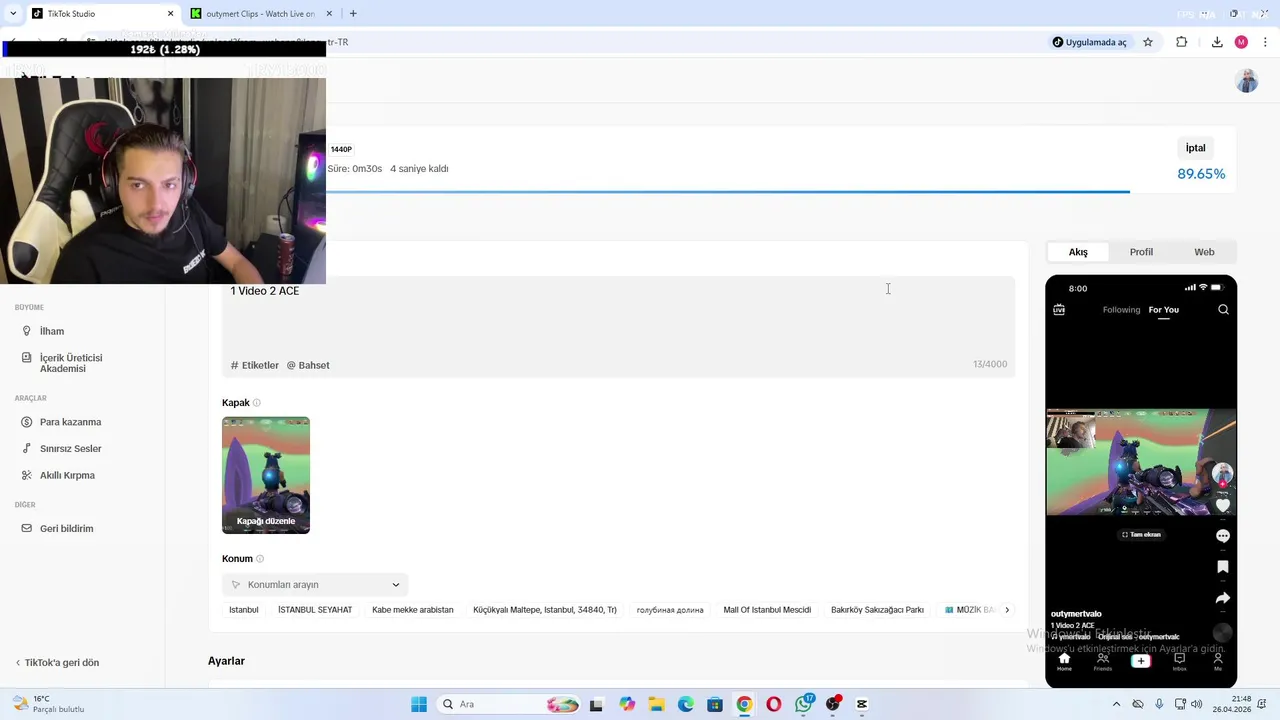Select For You in phone preview

coord(1163,310)
